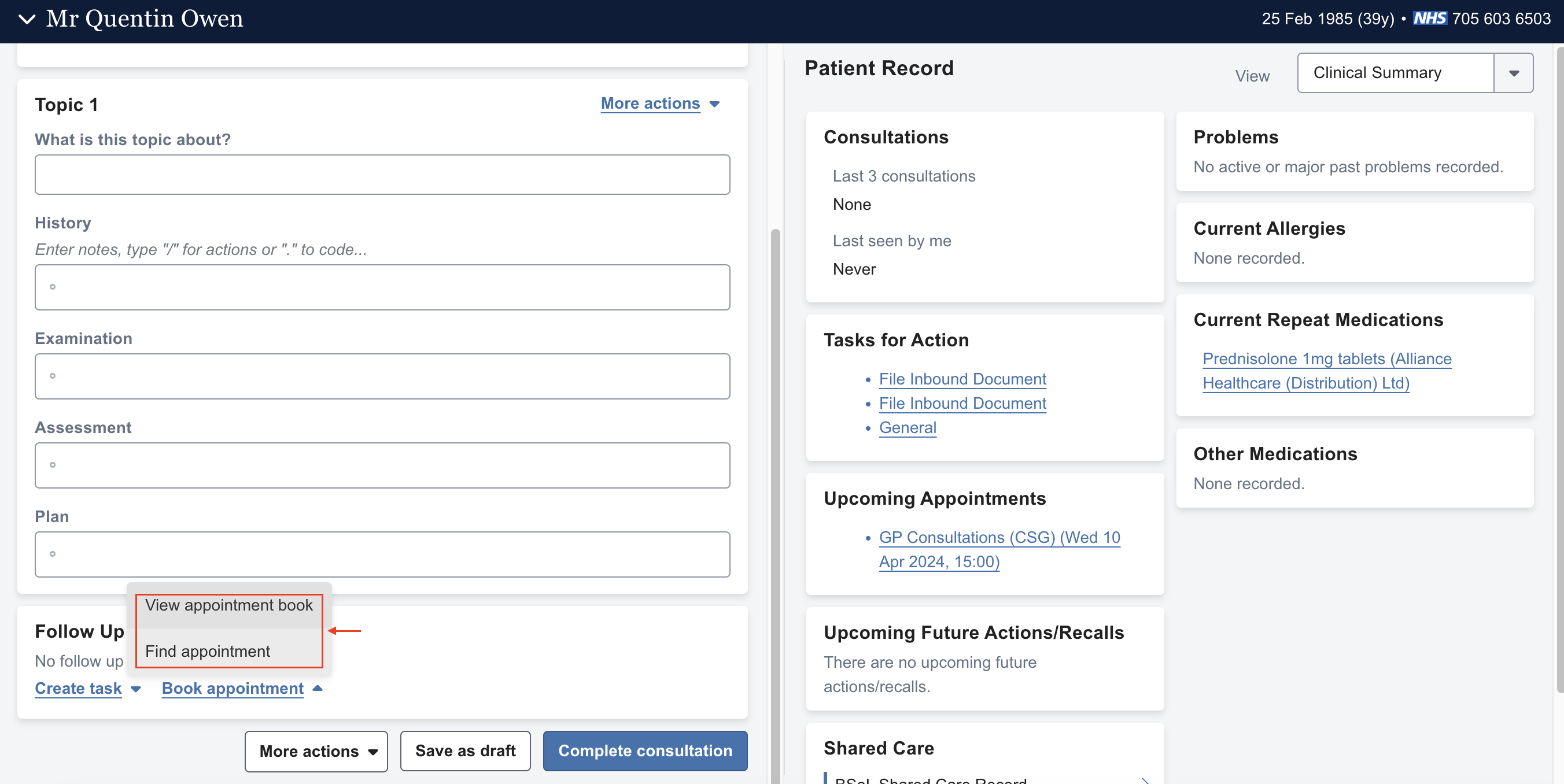Click the Complete consultation button
This screenshot has height=784, width=1564.
pyautogui.click(x=645, y=750)
